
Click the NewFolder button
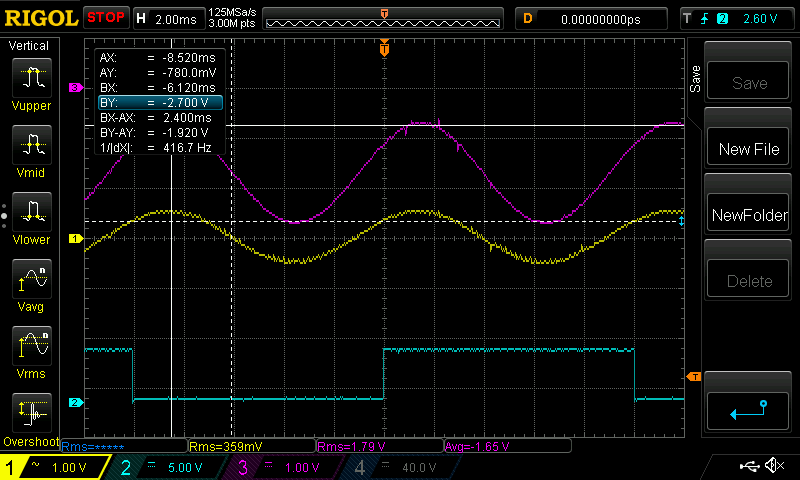pyautogui.click(x=749, y=215)
